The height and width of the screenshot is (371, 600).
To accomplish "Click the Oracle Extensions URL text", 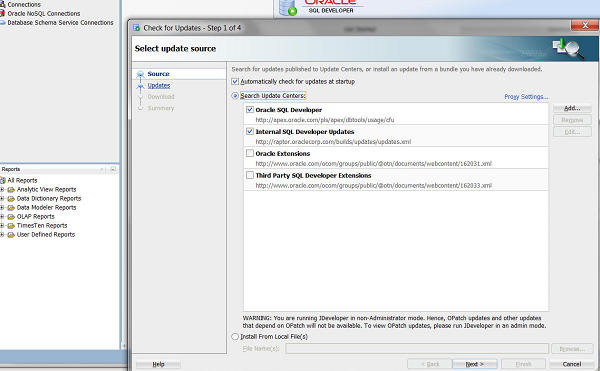I will pyautogui.click(x=373, y=164).
